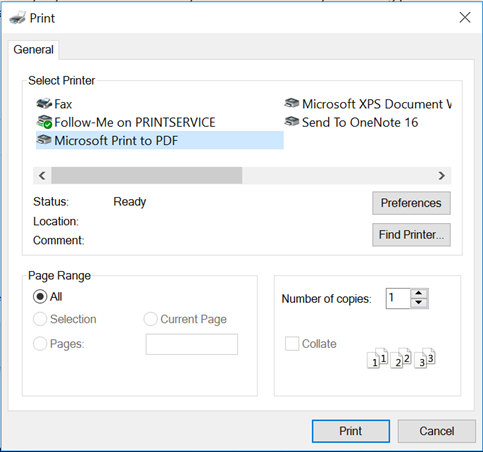This screenshot has height=452, width=483.
Task: Choose the Follow-Me on PRINTSERVICE printer icon
Action: [44, 122]
